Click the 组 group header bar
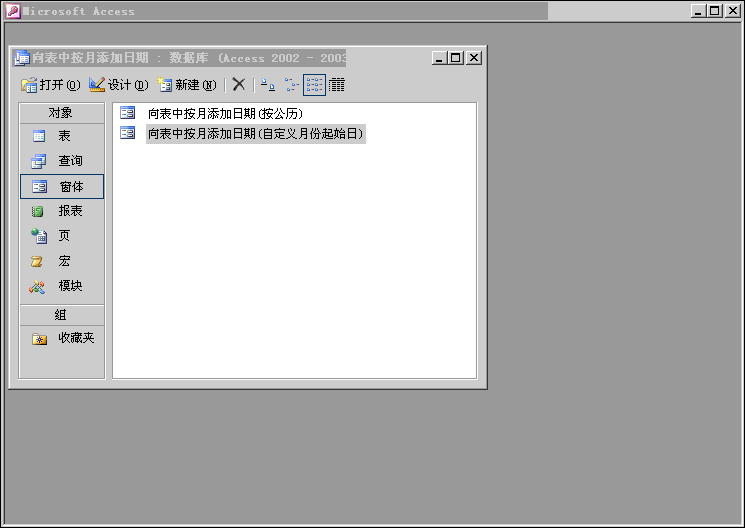The image size is (745, 528). click(62, 315)
